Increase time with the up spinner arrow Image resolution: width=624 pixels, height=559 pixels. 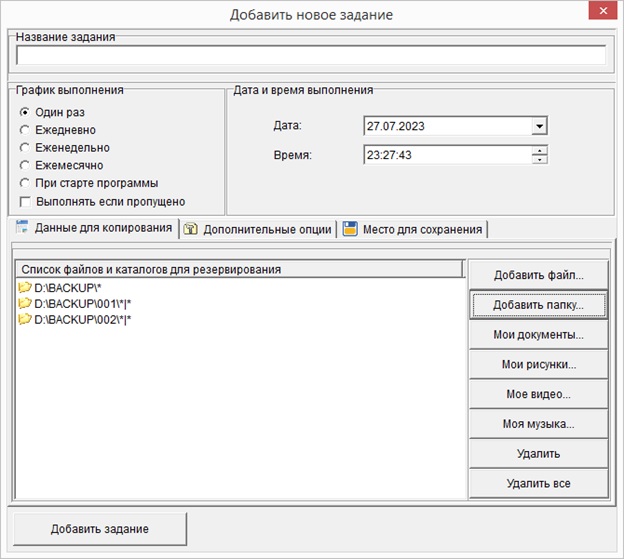point(539,150)
